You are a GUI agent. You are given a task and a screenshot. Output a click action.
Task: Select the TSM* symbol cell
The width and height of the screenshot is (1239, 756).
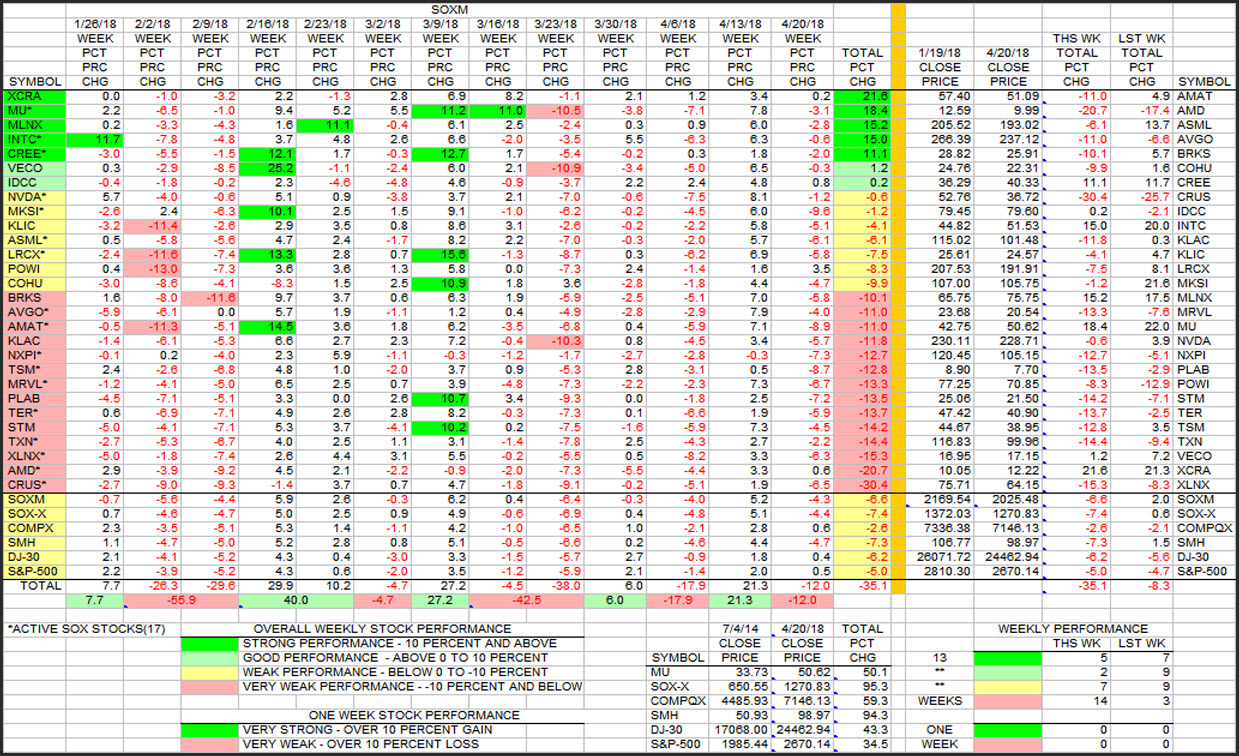point(36,370)
